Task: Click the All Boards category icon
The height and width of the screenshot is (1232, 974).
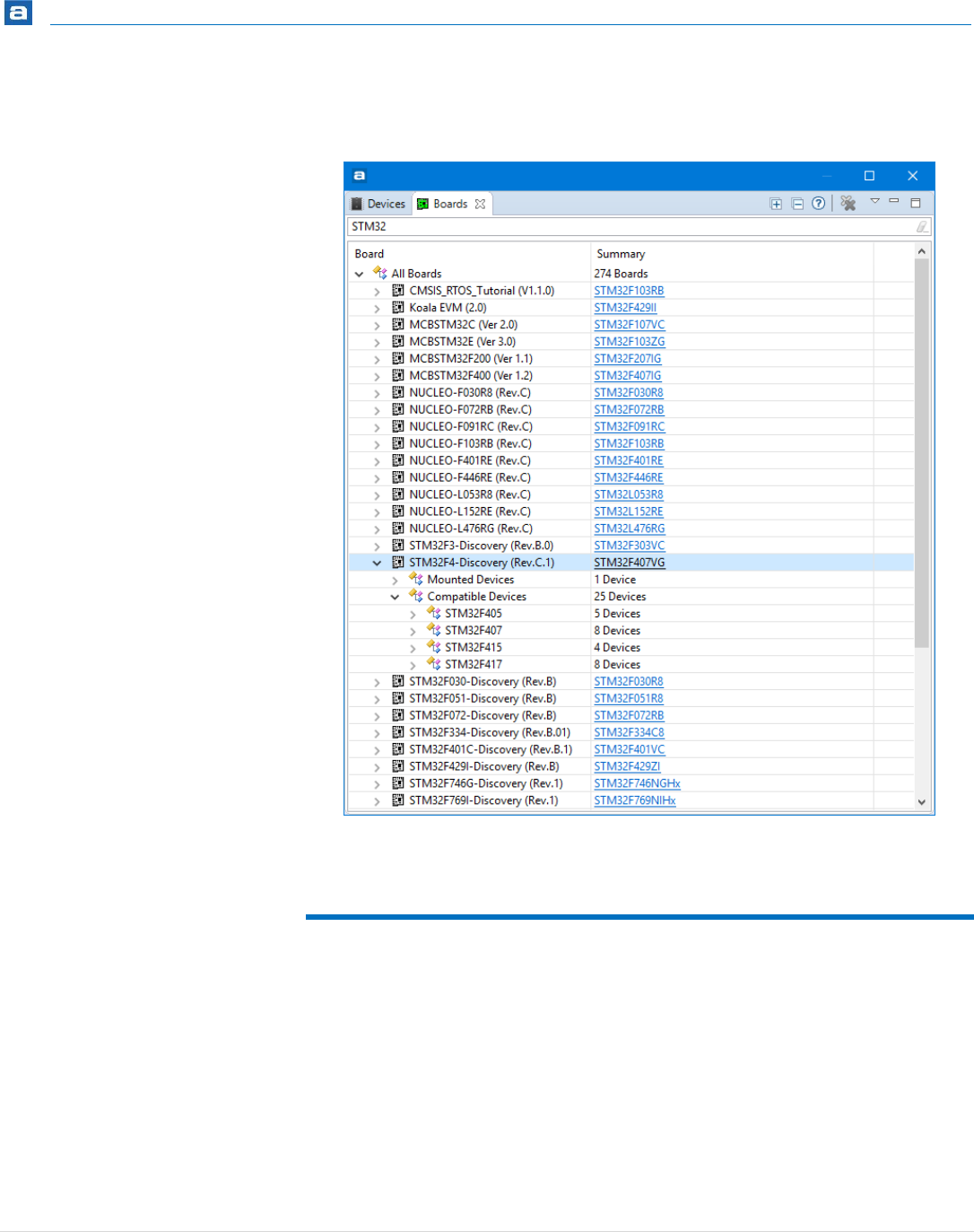Action: click(x=380, y=273)
